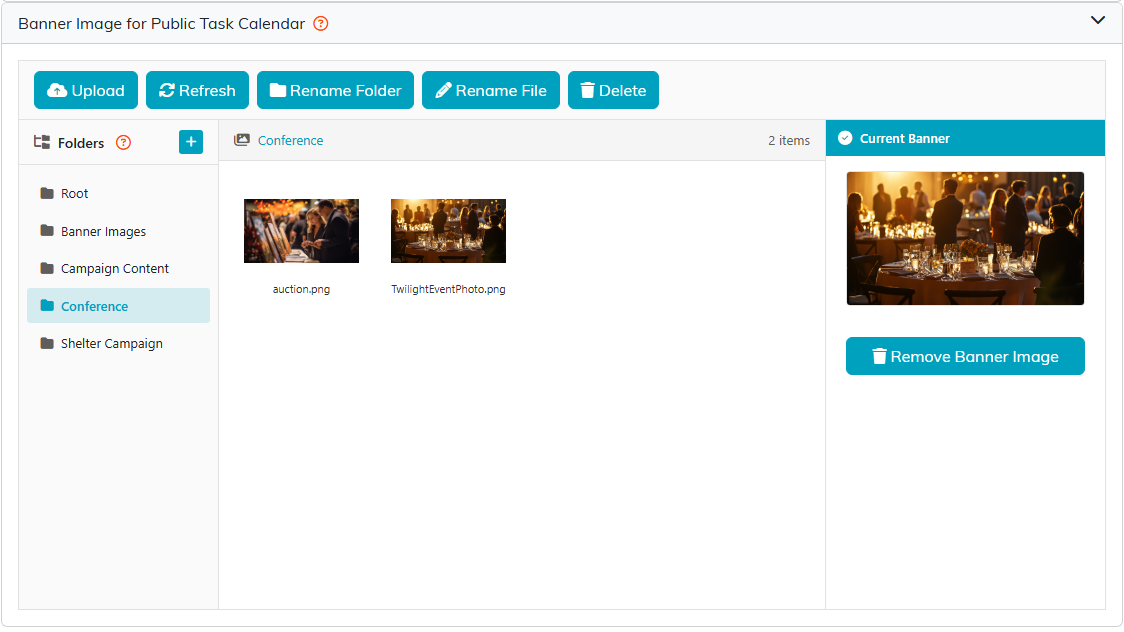Viewport: 1124px width, 632px height.
Task: Open help icon beside Banner Image title
Action: [321, 24]
